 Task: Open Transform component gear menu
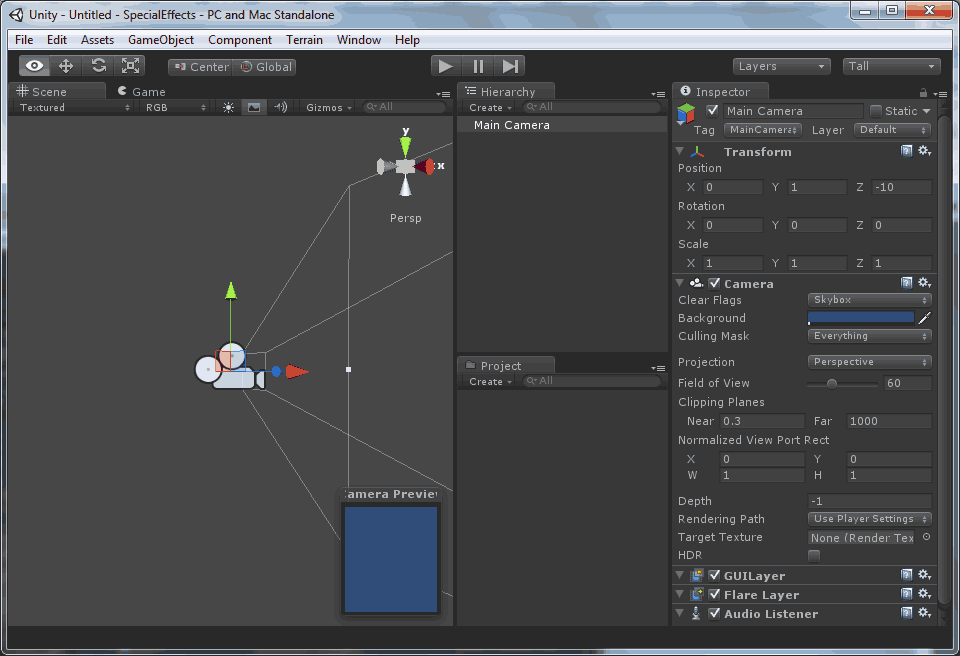(924, 151)
